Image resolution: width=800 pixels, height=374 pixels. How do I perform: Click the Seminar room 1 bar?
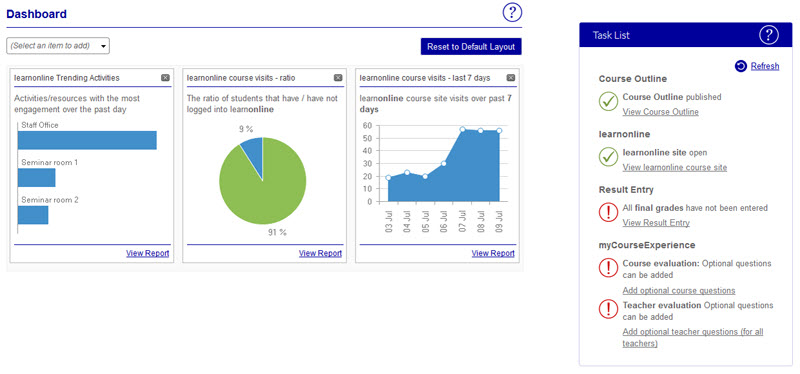37,178
